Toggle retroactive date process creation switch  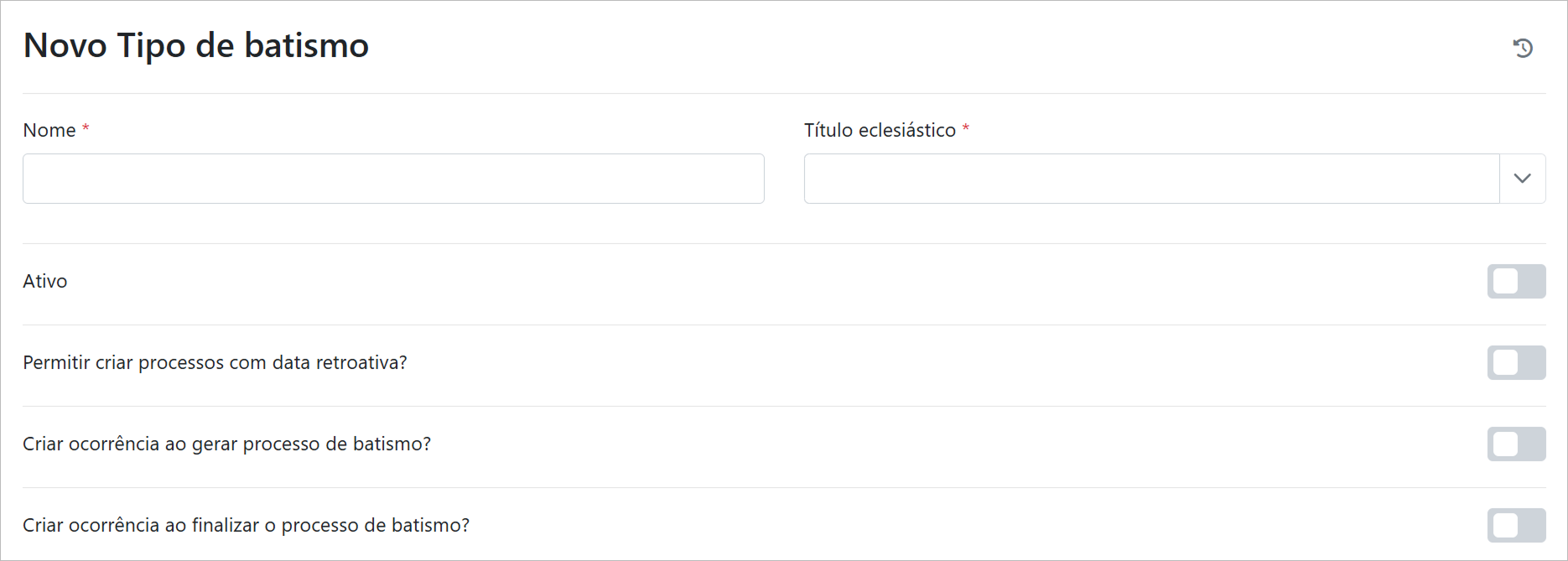pyautogui.click(x=1516, y=363)
